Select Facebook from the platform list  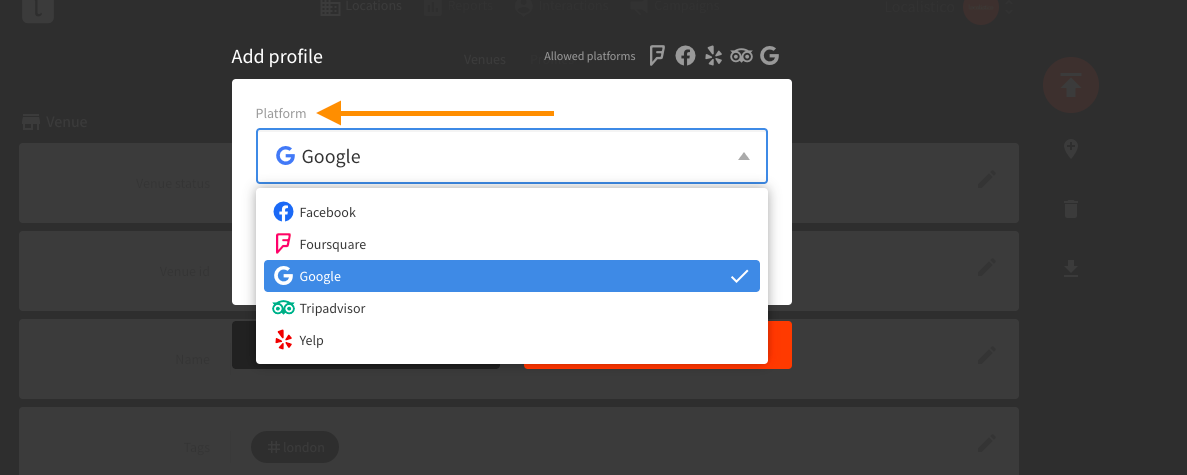(x=512, y=212)
